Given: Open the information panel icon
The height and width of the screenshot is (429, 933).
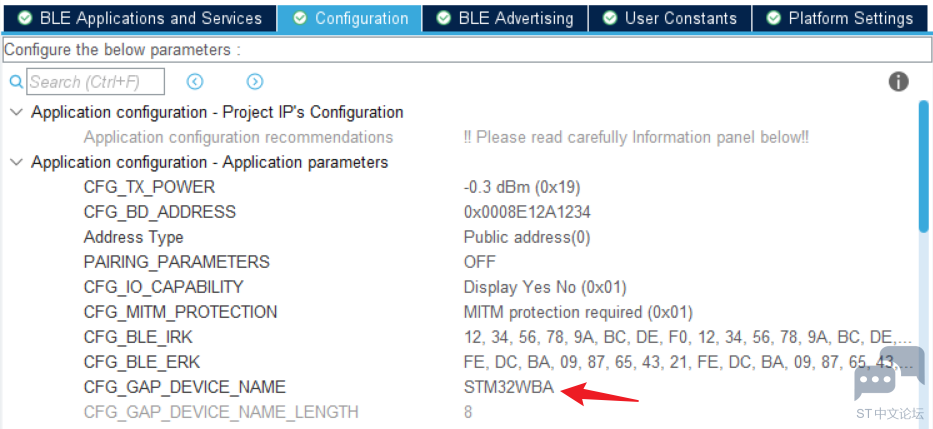Looking at the screenshot, I should 898,82.
